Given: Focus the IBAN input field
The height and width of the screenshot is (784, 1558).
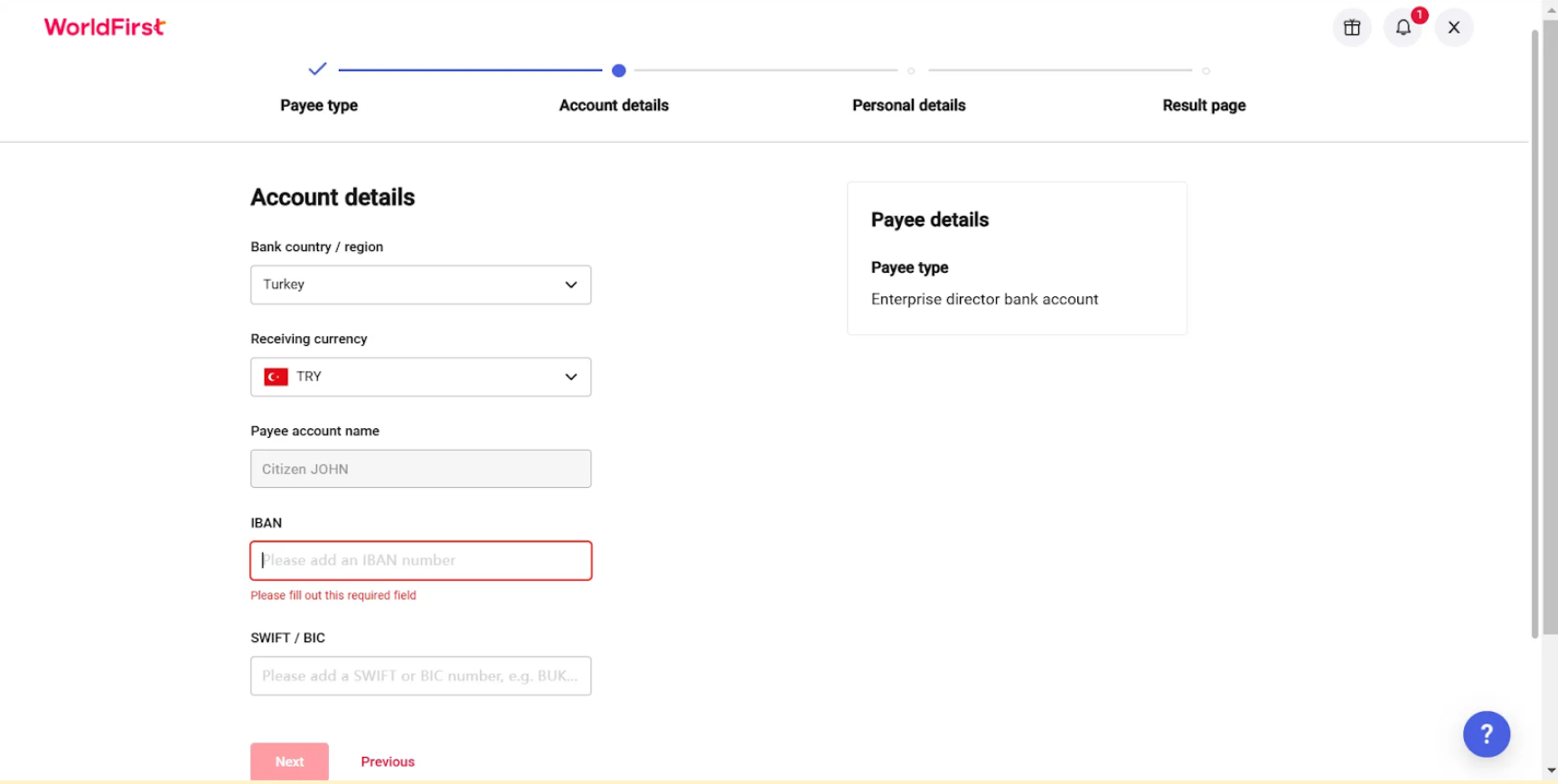Looking at the screenshot, I should 421,561.
